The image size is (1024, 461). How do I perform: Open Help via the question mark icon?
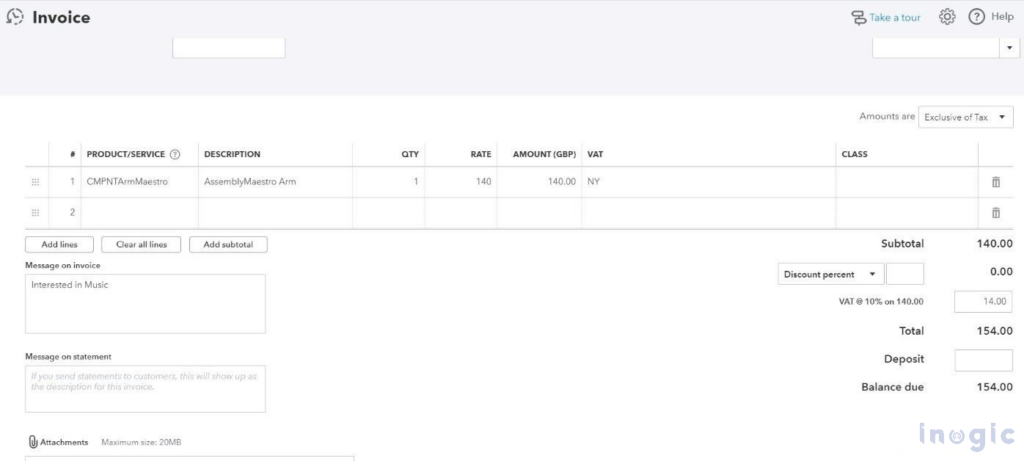(976, 17)
